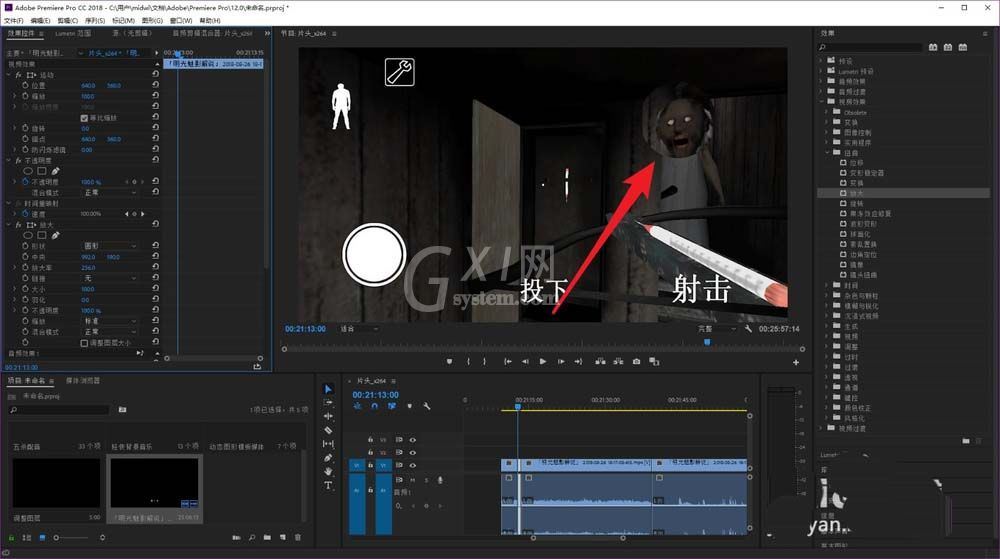Select the Razor tool
This screenshot has height=559, width=1000.
click(328, 430)
